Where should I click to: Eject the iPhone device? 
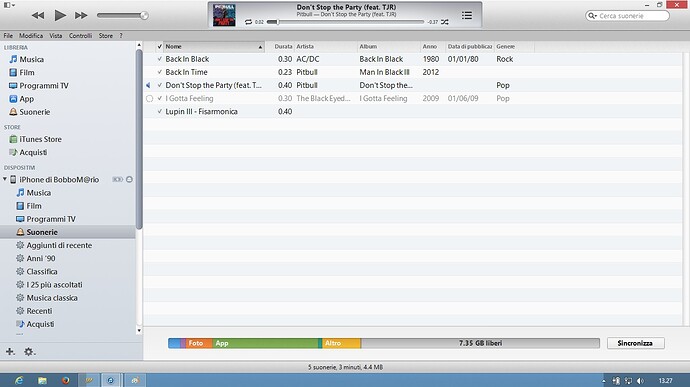click(129, 180)
